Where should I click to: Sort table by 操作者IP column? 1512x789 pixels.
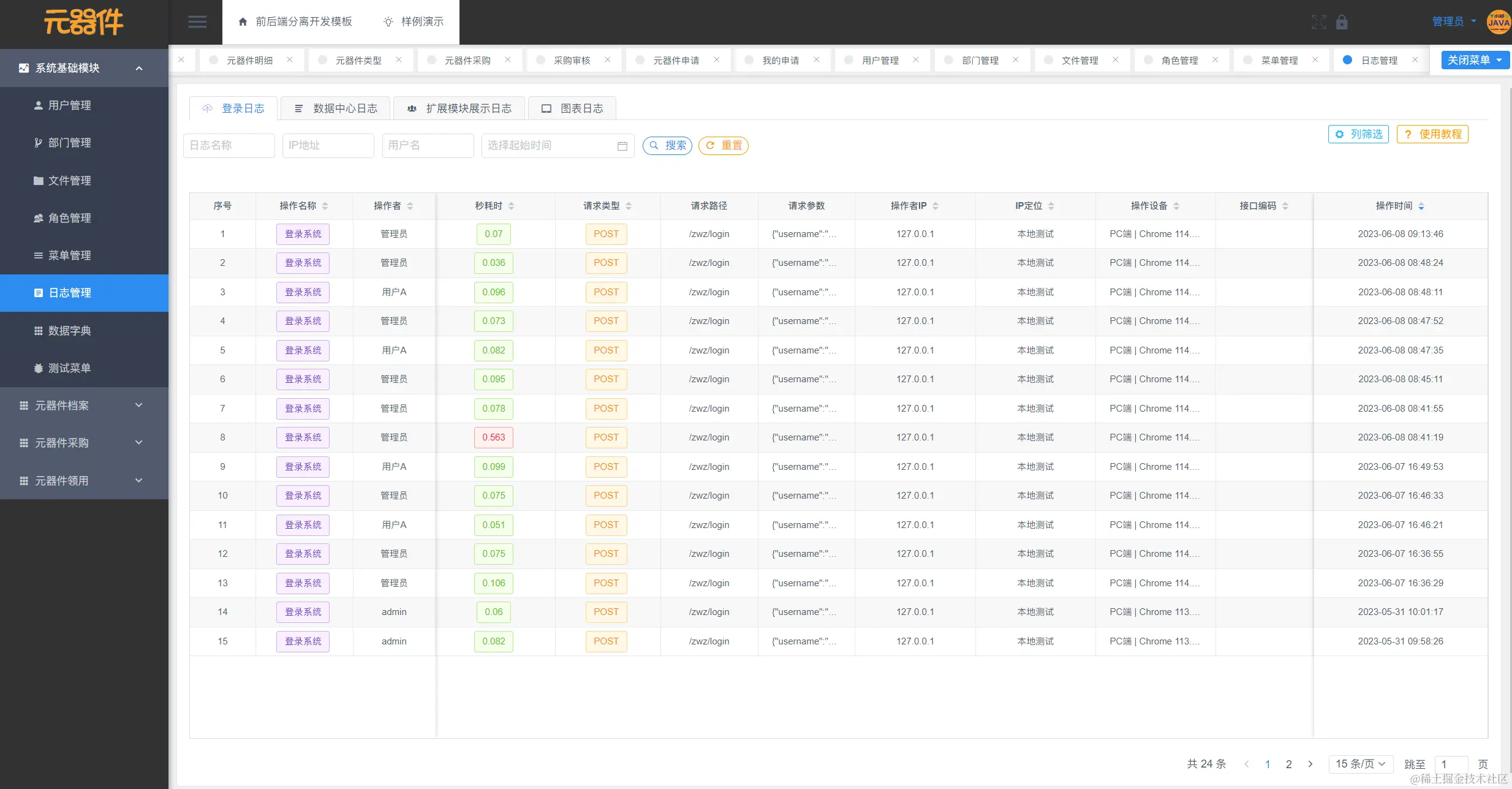(935, 206)
